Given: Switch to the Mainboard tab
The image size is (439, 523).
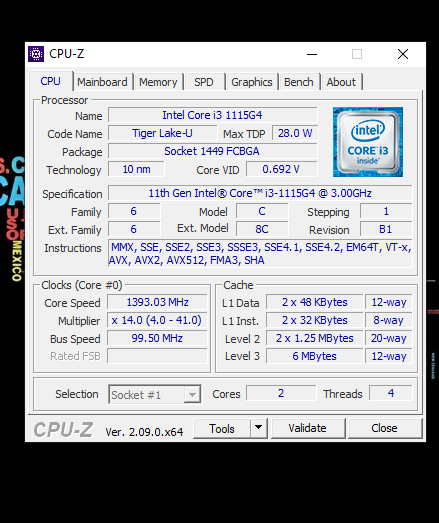Looking at the screenshot, I should [102, 82].
